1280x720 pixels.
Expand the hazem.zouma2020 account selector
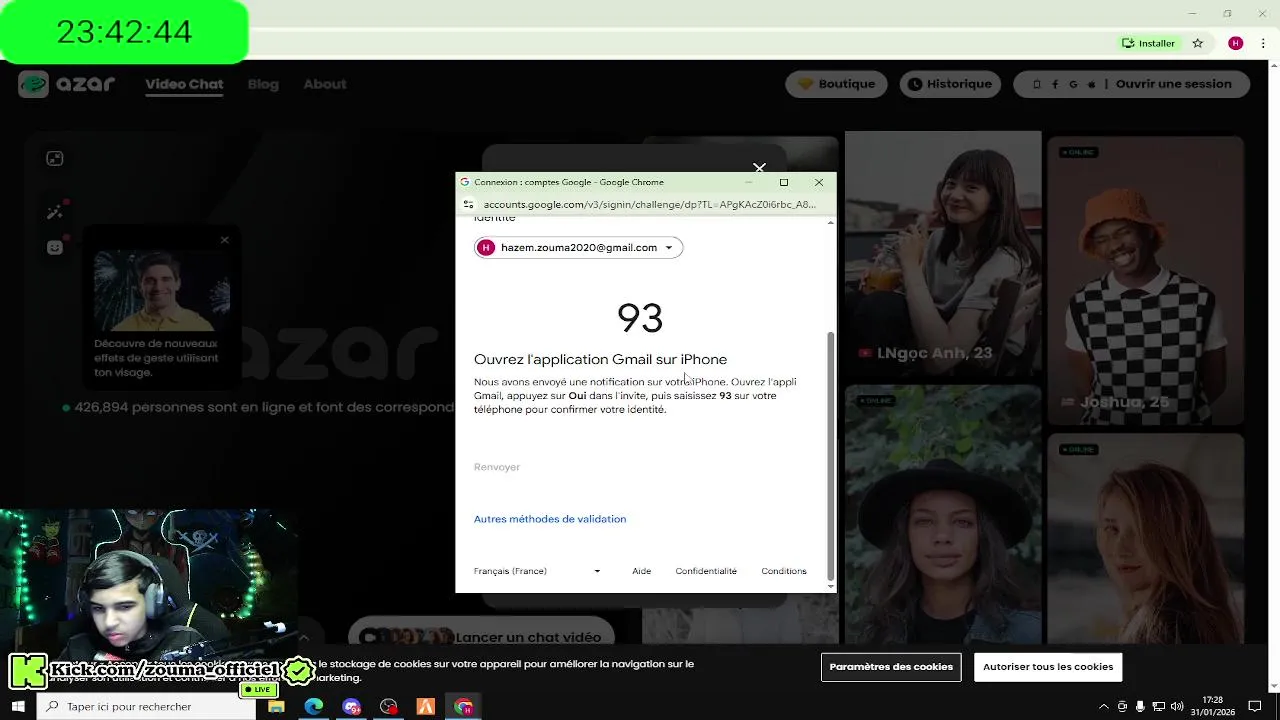tap(578, 247)
